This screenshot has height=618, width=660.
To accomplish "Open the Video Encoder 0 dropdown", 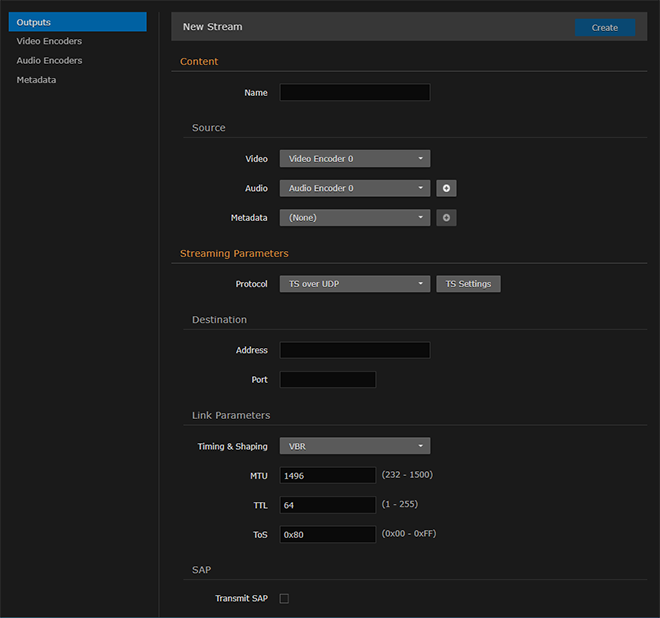I will [354, 158].
